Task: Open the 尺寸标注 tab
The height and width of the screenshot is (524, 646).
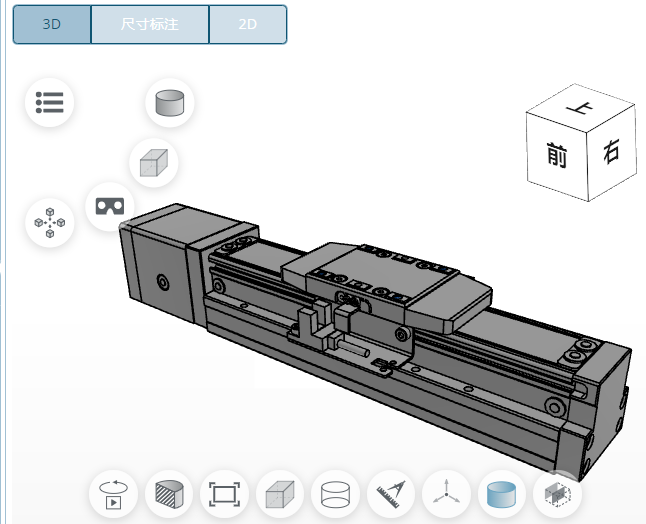Action: [x=150, y=24]
